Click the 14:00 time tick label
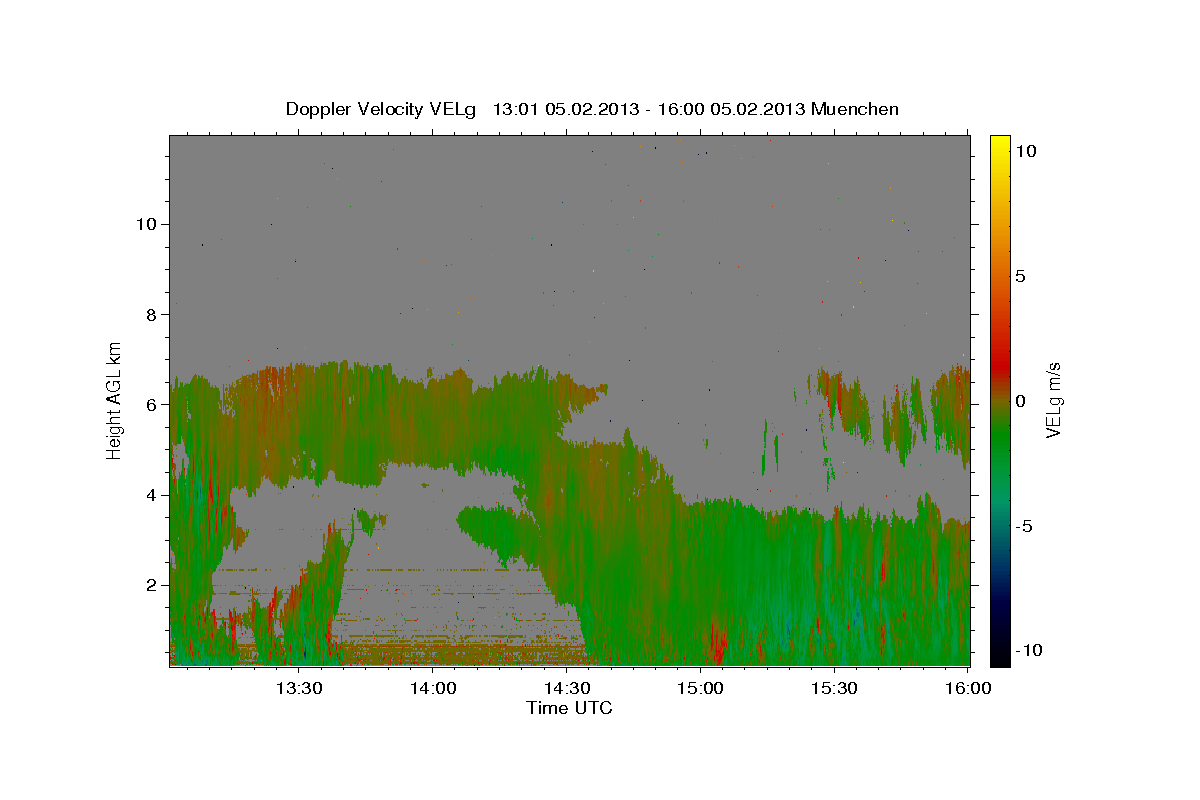 433,688
